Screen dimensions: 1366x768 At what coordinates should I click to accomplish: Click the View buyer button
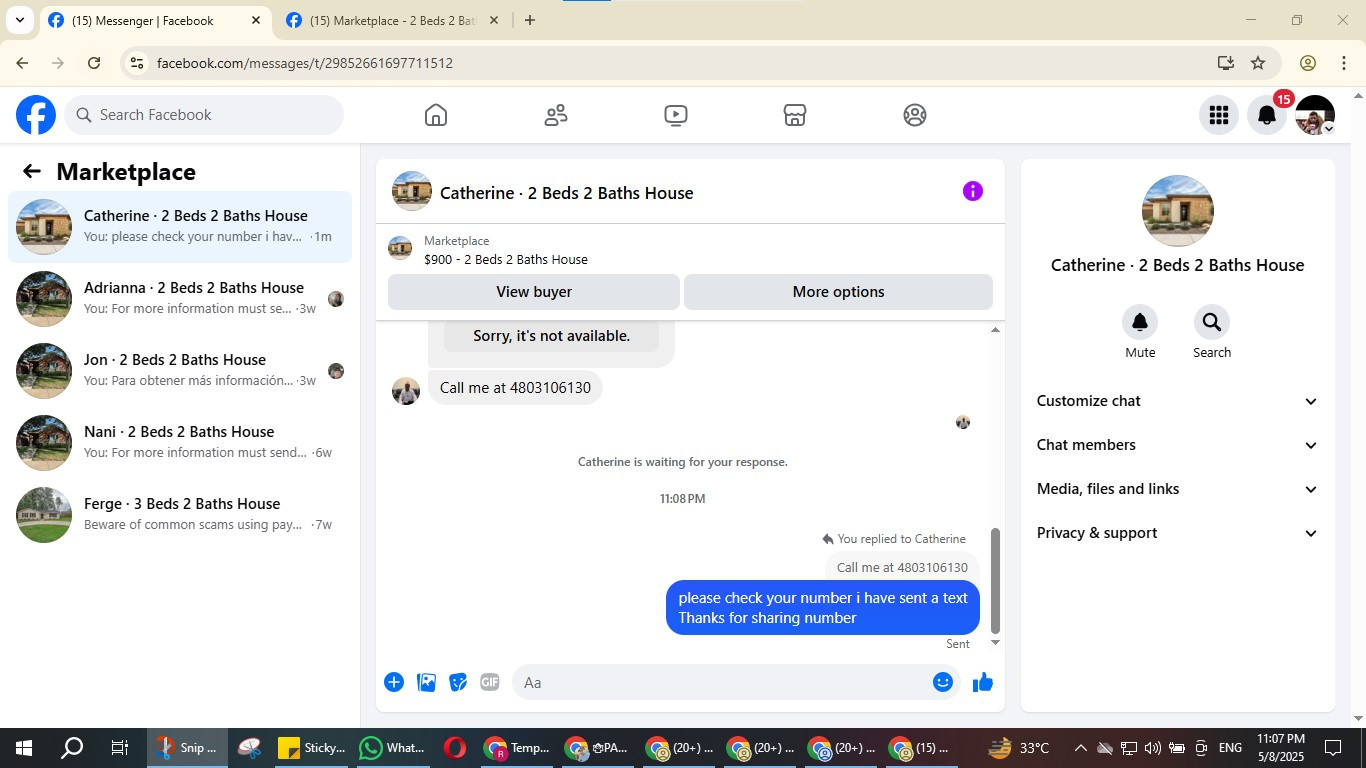534,292
